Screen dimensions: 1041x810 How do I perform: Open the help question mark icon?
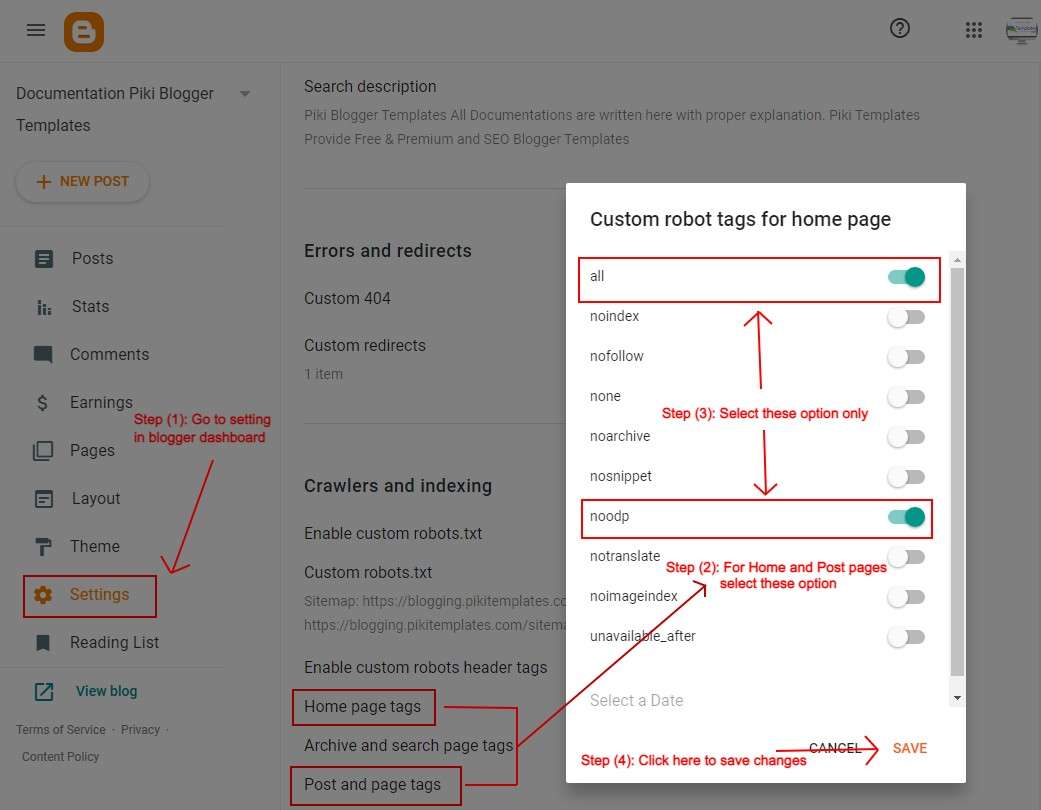click(900, 29)
